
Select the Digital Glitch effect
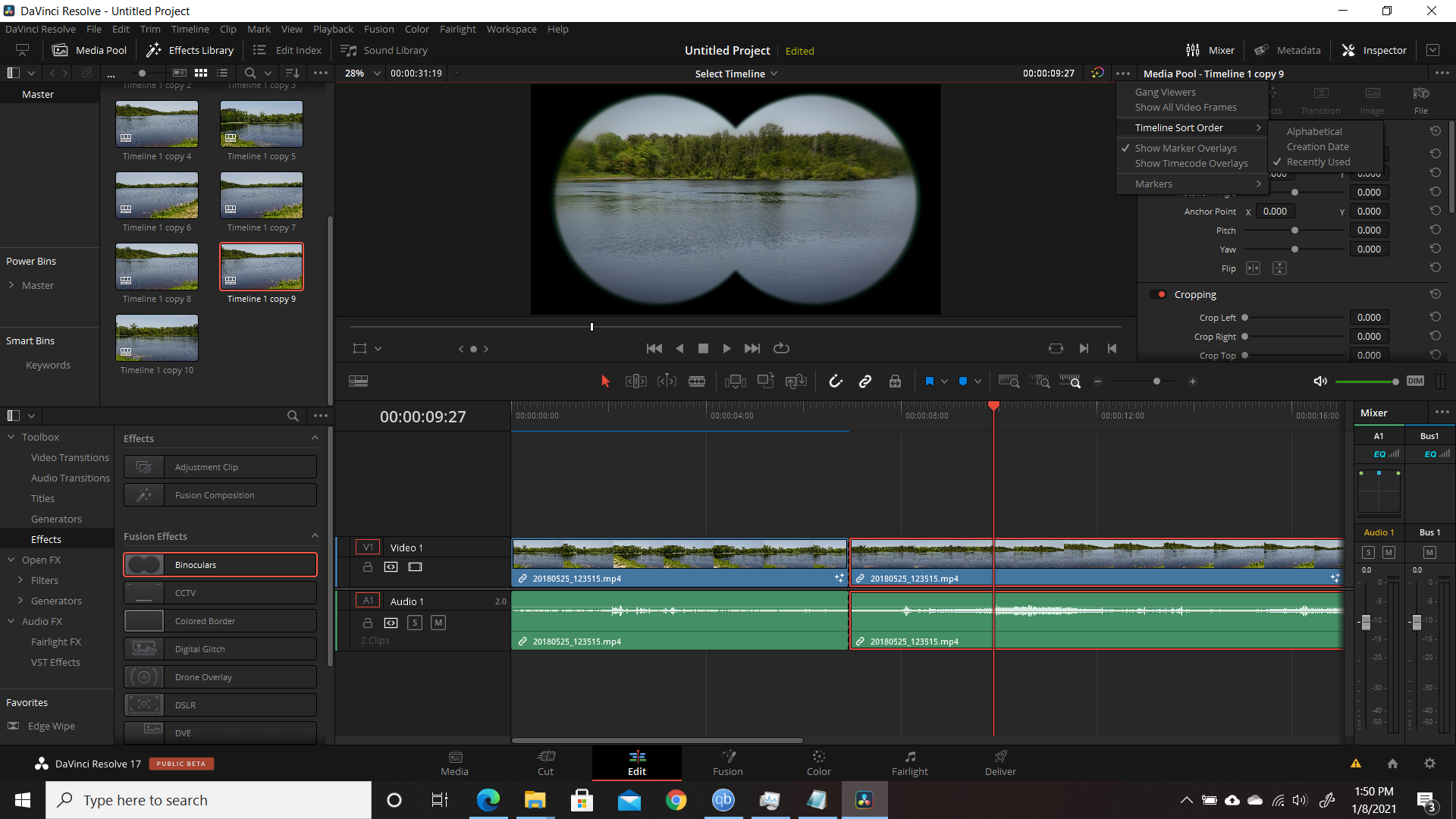point(220,649)
